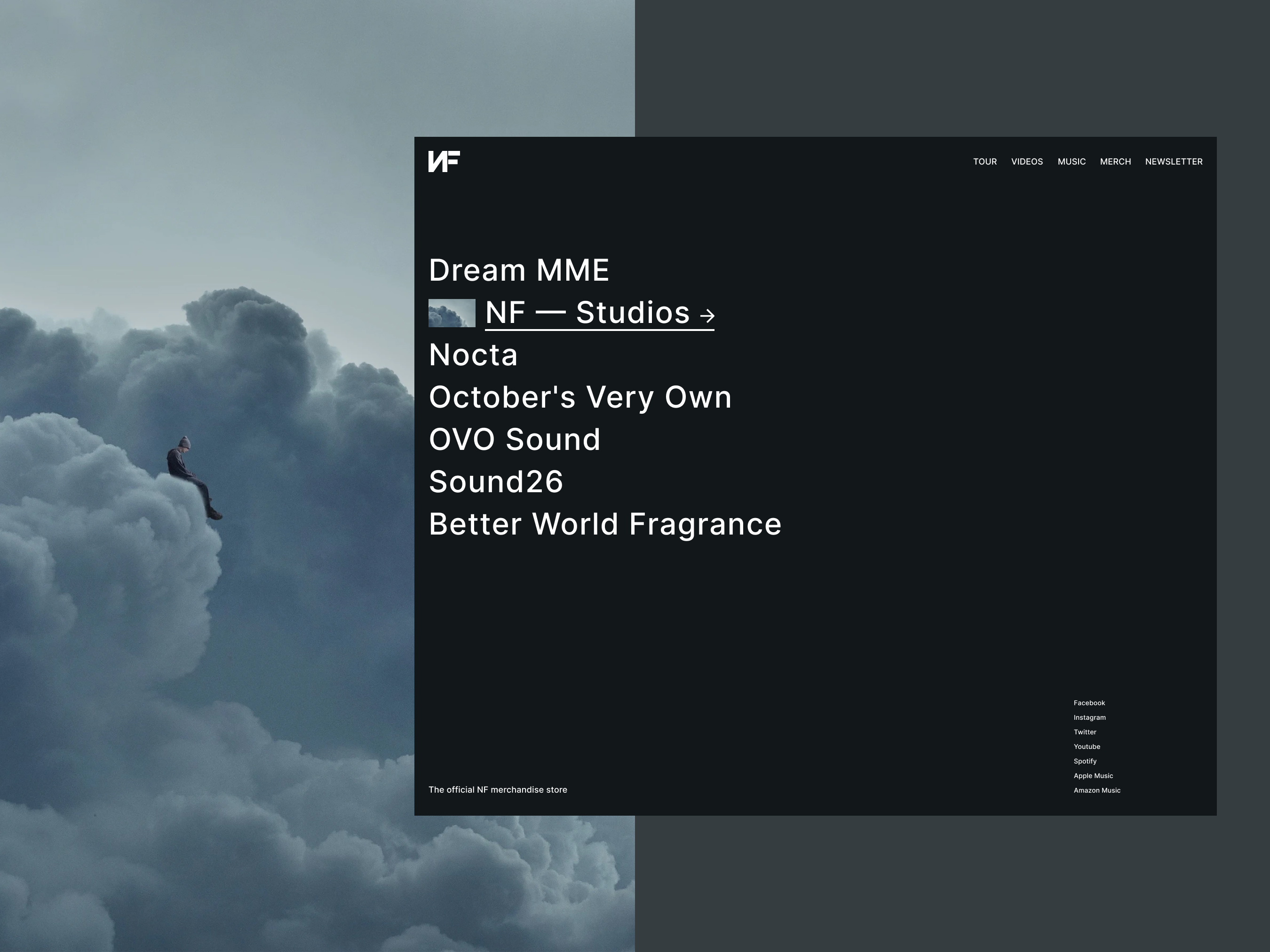Open the Dream MME link
Viewport: 1270px width, 952px height.
coord(518,270)
